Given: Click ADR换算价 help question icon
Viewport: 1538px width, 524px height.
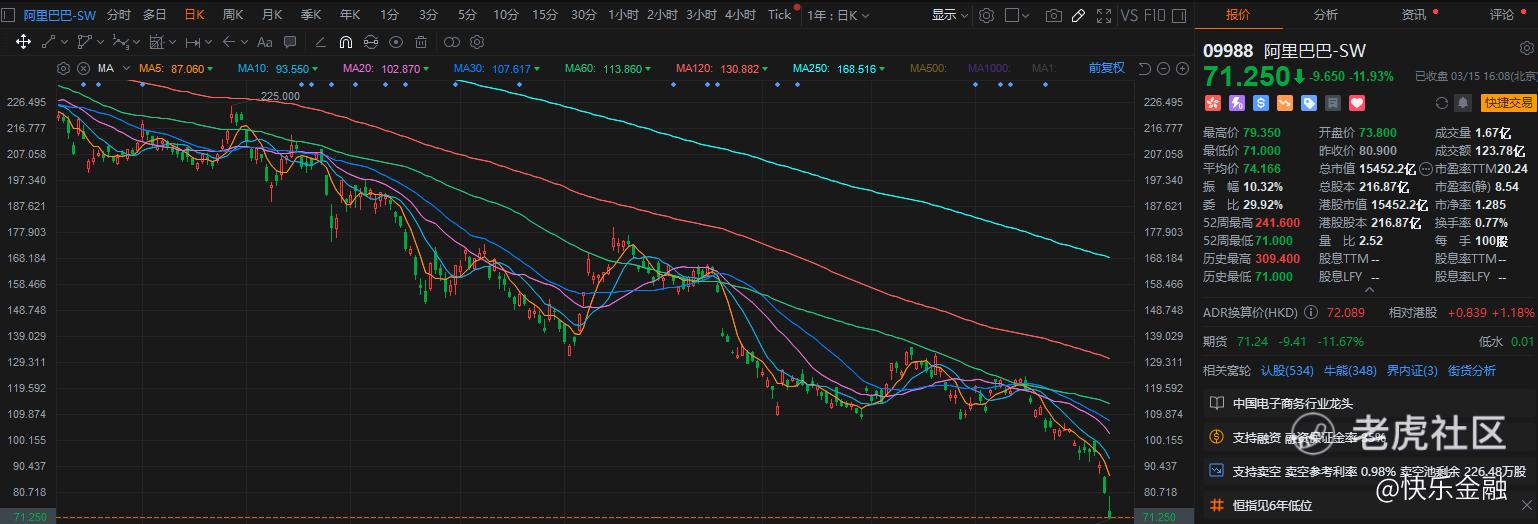Looking at the screenshot, I should coord(1310,312).
